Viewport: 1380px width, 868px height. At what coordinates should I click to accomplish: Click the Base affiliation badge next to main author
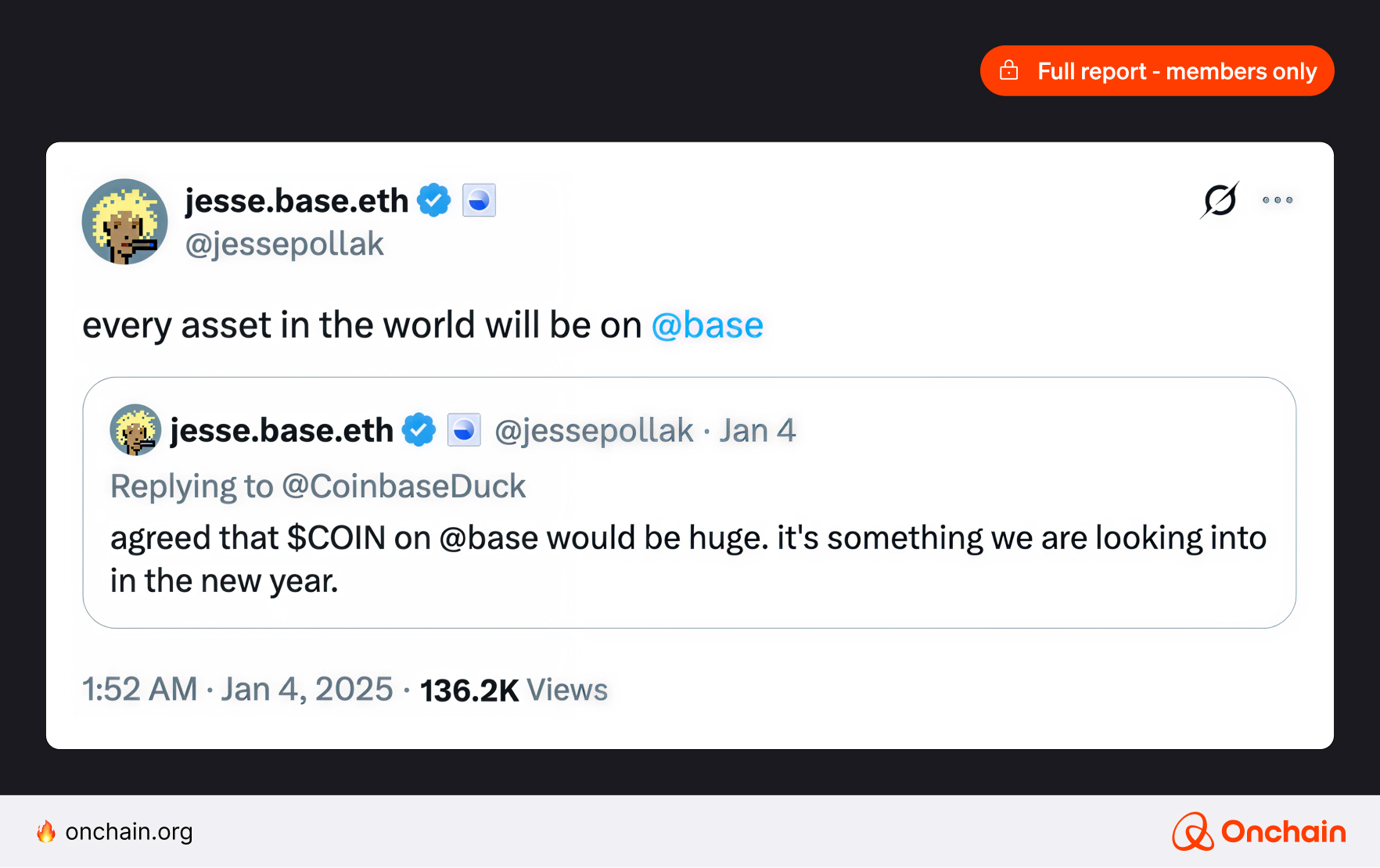tap(479, 200)
